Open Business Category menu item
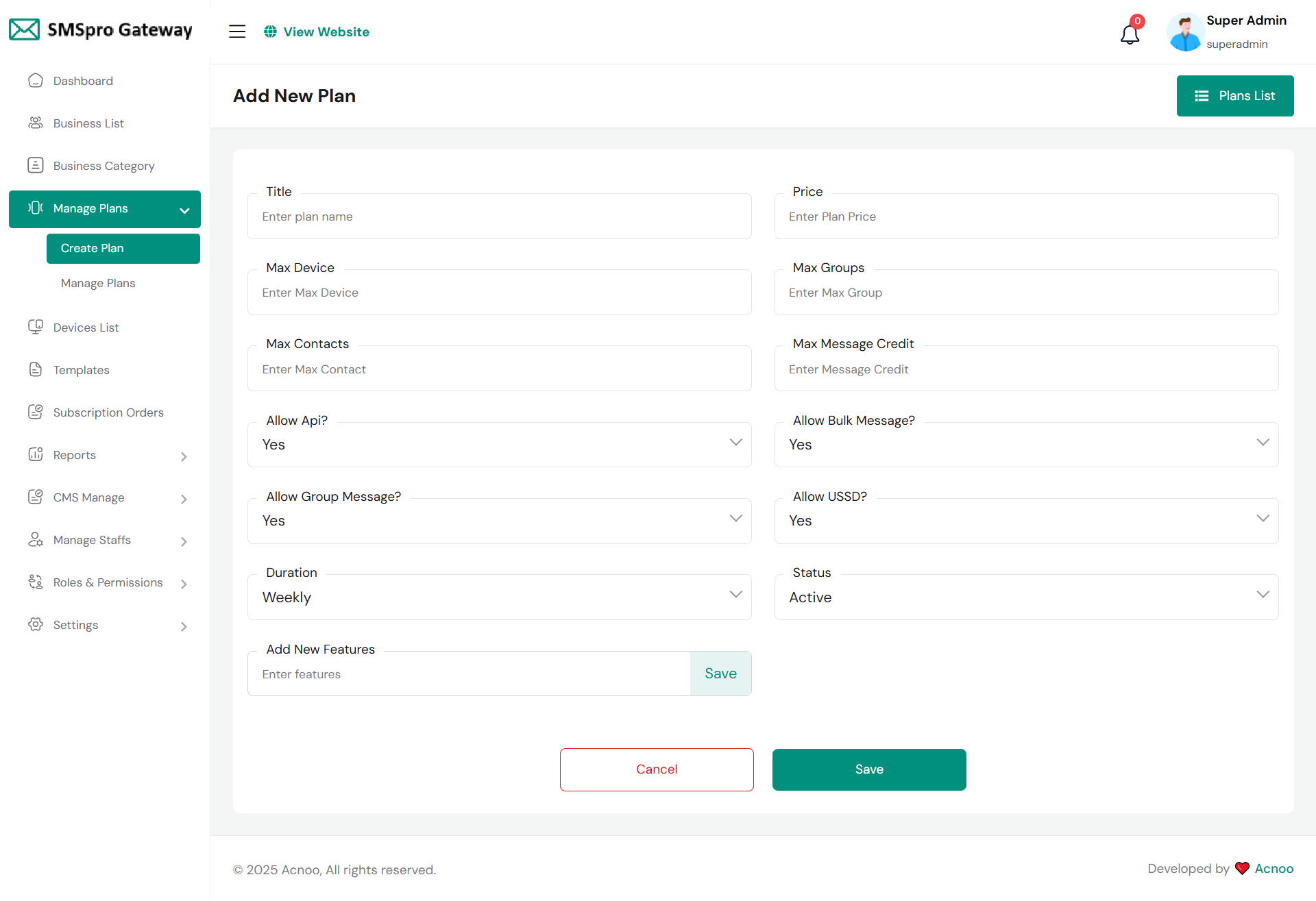 tap(103, 166)
